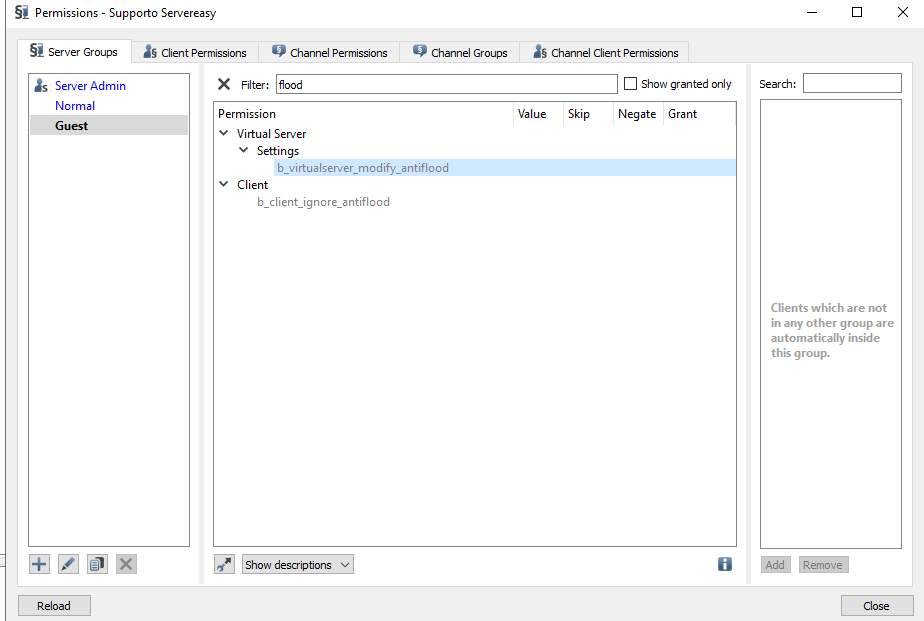The image size is (924, 621).
Task: Collapse the Client tree node
Action: point(224,184)
